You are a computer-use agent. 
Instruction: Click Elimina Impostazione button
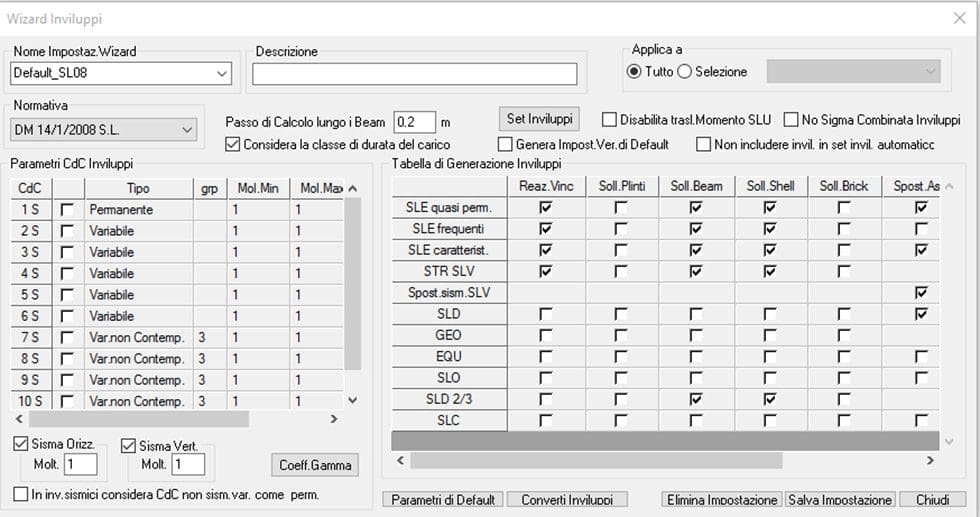[x=722, y=499]
